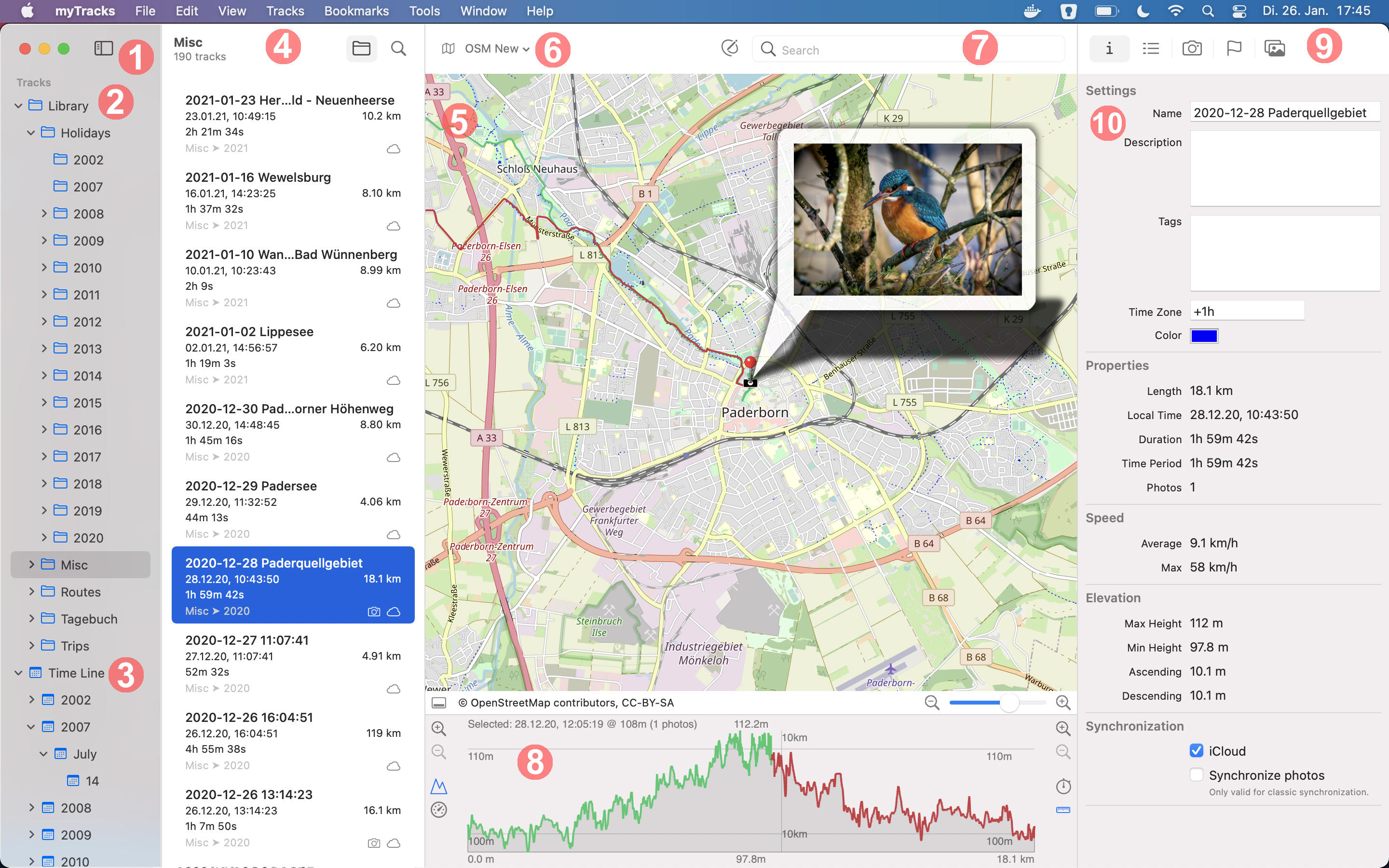This screenshot has width=1389, height=868.
Task: Open the Tracks menu
Action: [x=285, y=11]
